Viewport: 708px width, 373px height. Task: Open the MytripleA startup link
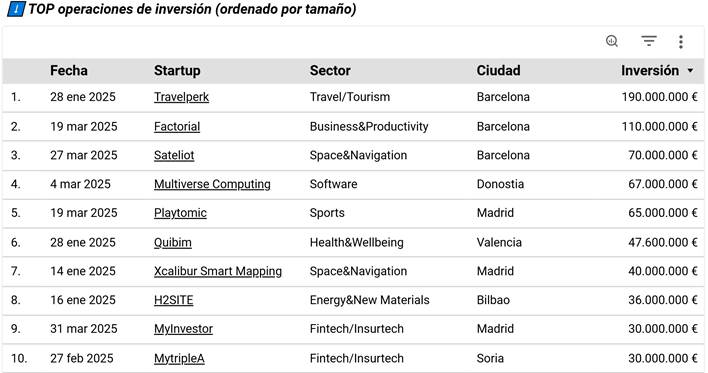(179, 359)
